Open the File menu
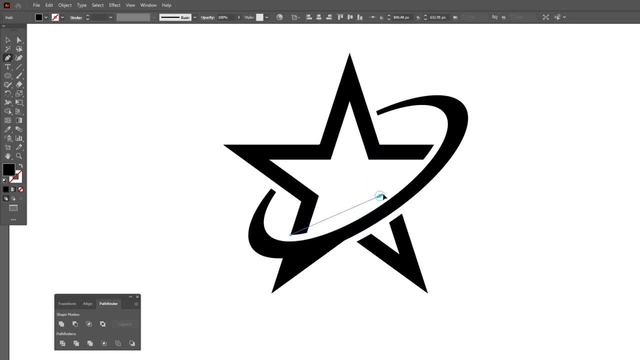 36,5
